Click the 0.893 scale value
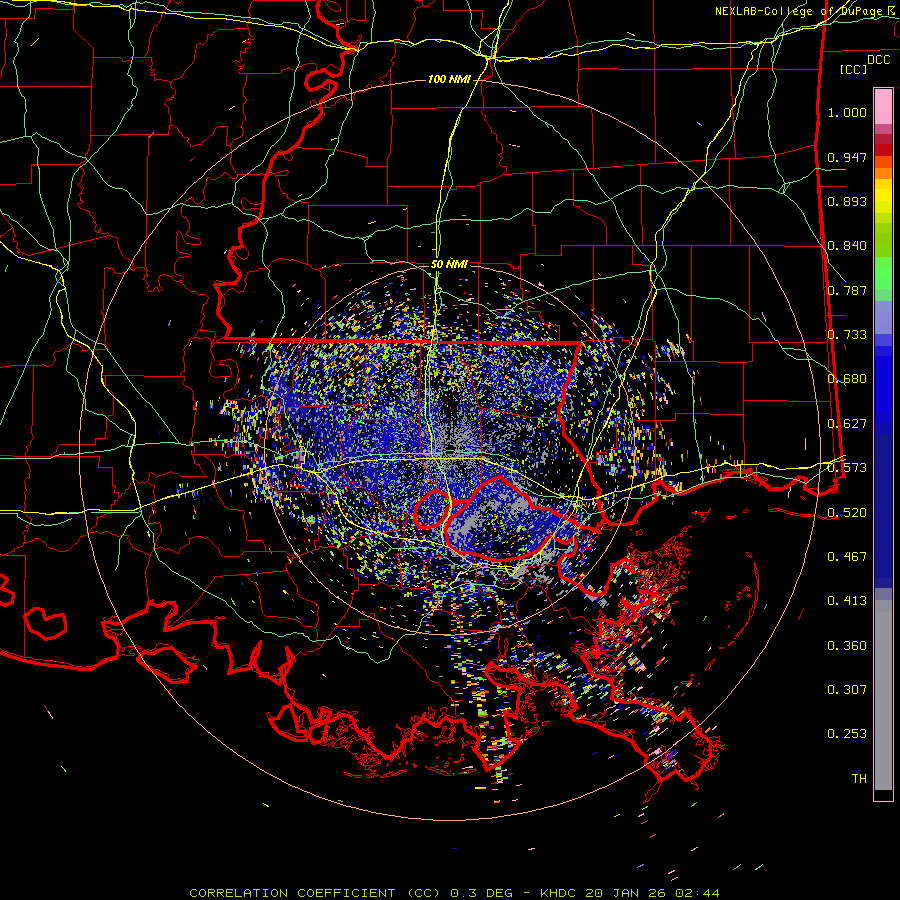The image size is (900, 900). click(x=847, y=201)
